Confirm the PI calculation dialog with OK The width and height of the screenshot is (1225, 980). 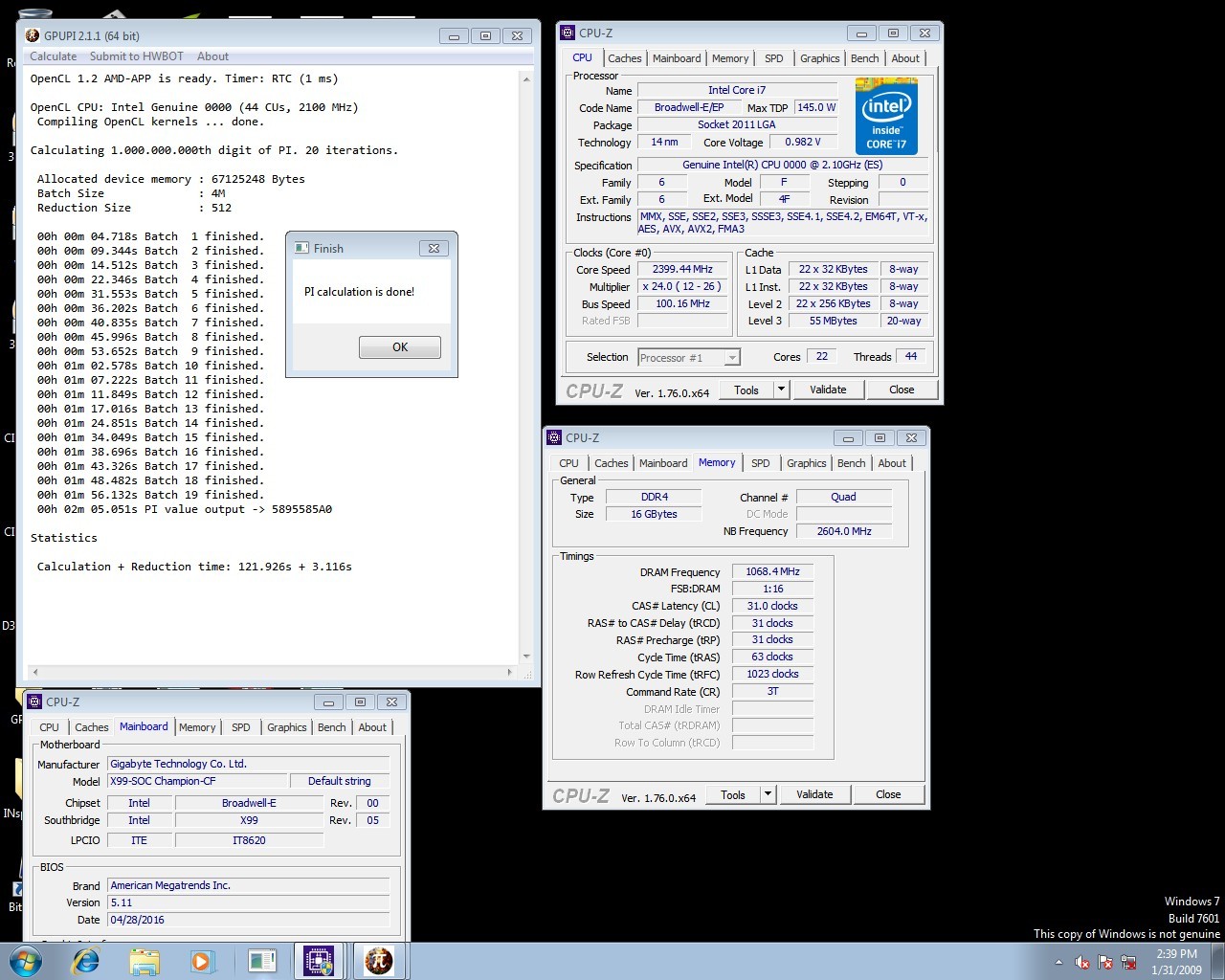[x=400, y=347]
